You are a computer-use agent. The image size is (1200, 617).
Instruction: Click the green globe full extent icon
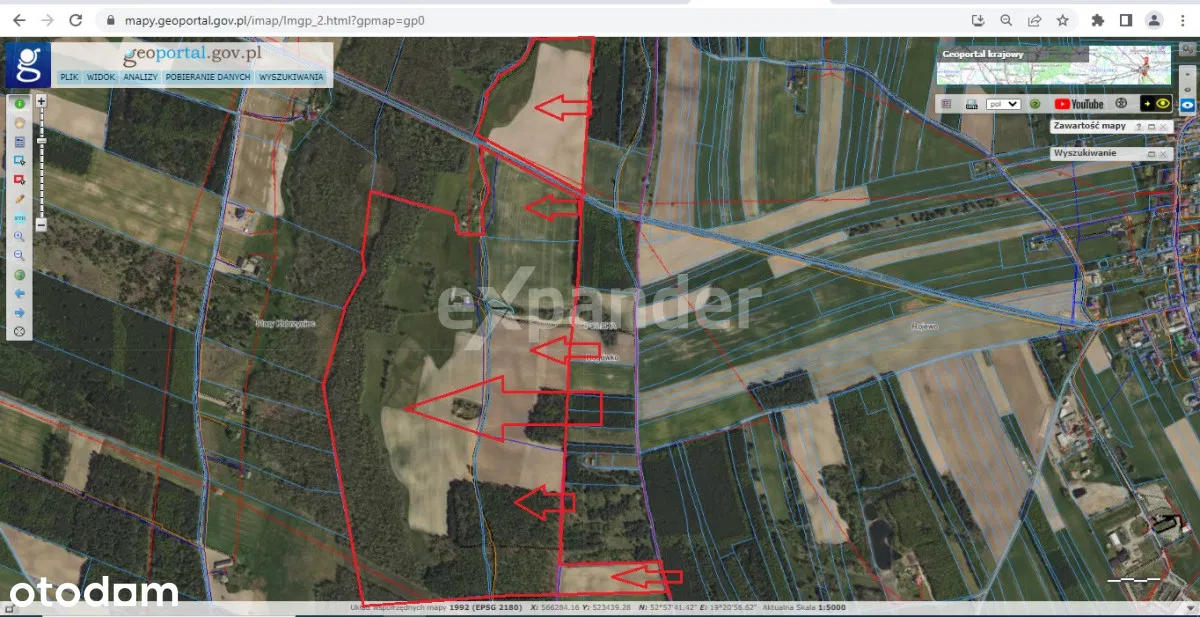(19, 275)
